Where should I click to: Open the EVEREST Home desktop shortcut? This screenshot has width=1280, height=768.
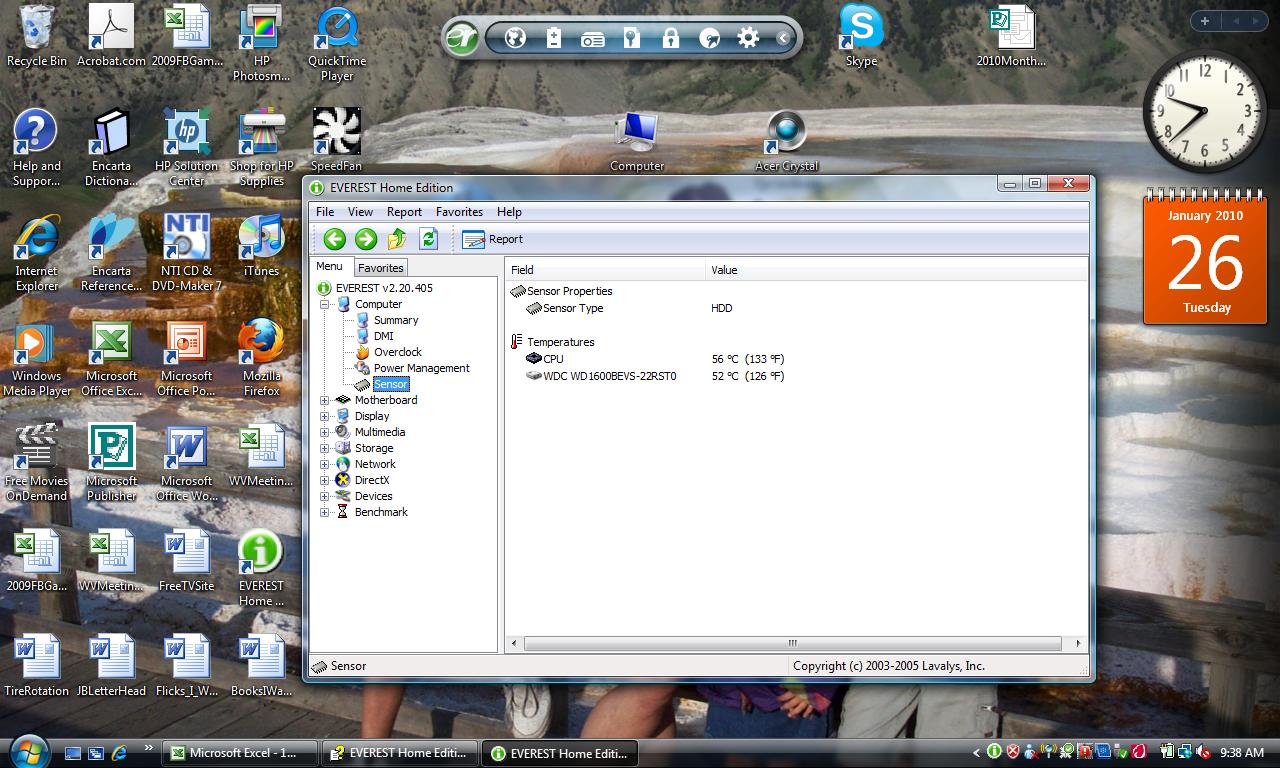(261, 568)
